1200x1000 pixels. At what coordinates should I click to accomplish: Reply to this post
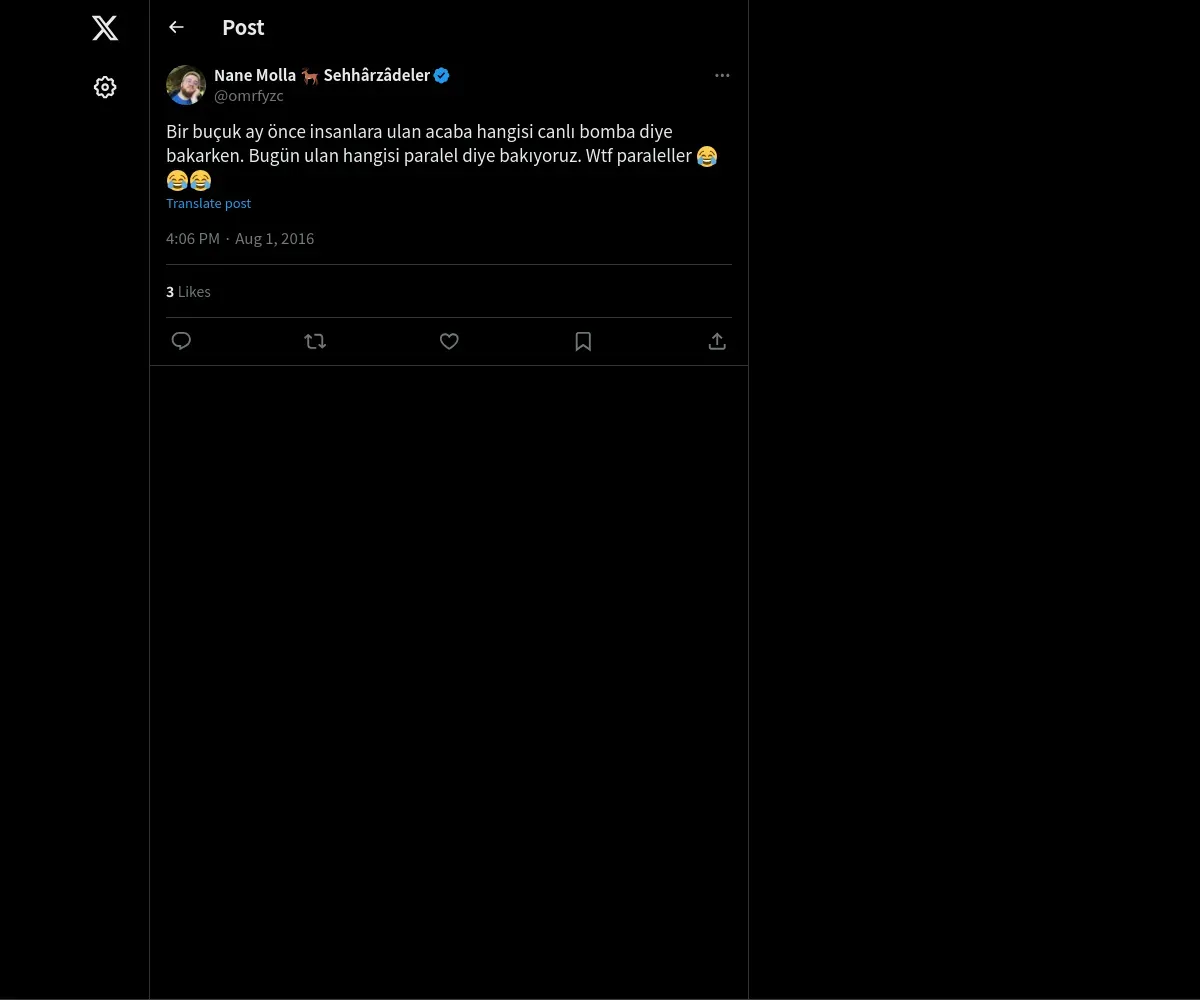181,341
